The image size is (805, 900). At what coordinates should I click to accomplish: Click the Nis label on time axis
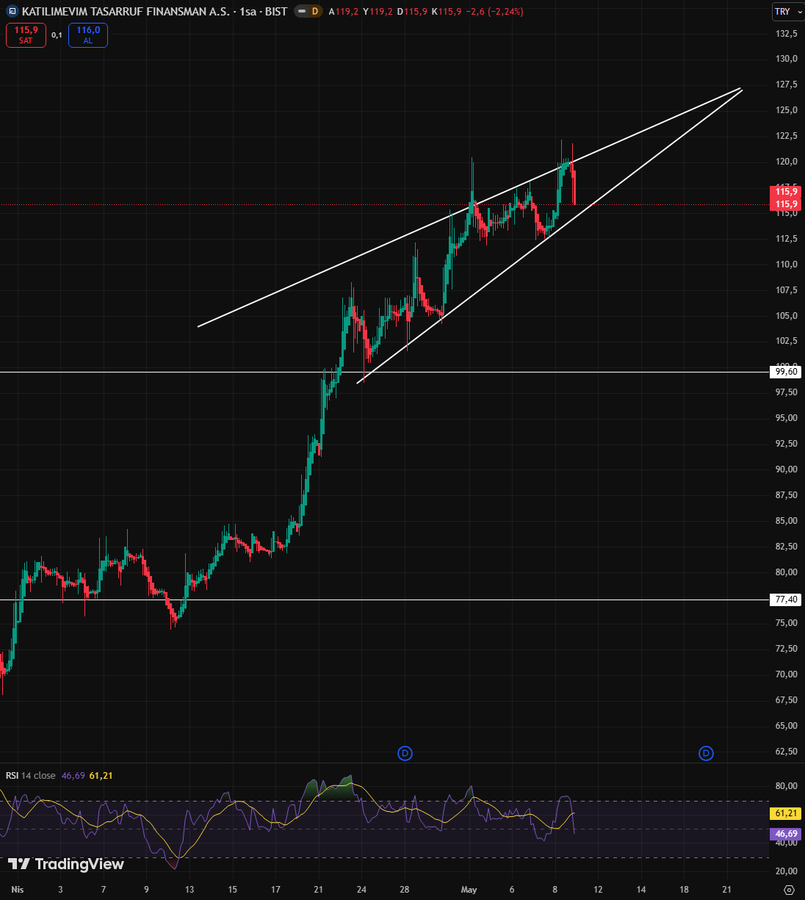click(x=18, y=890)
